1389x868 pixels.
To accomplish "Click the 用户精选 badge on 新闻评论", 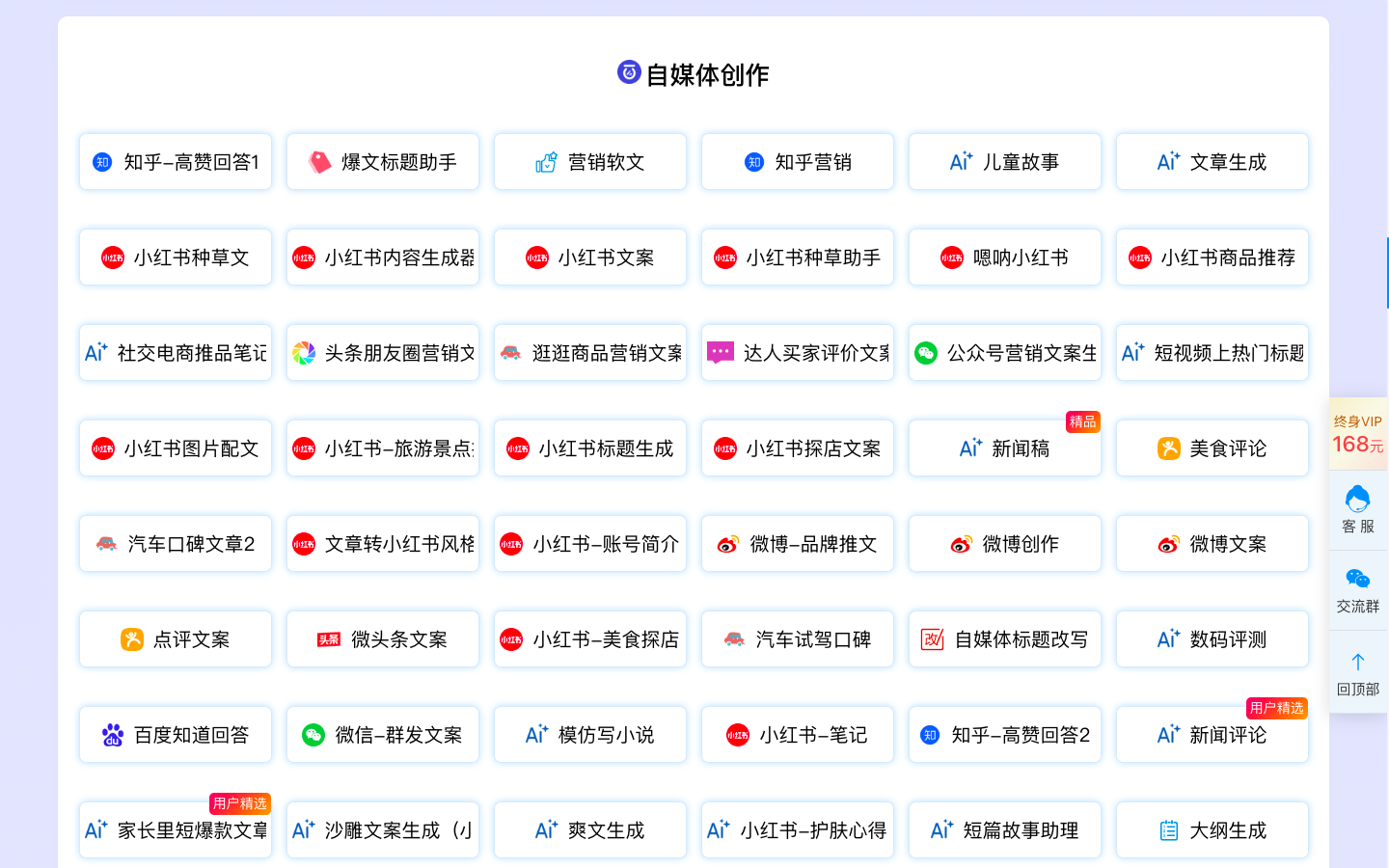I will (x=1277, y=708).
